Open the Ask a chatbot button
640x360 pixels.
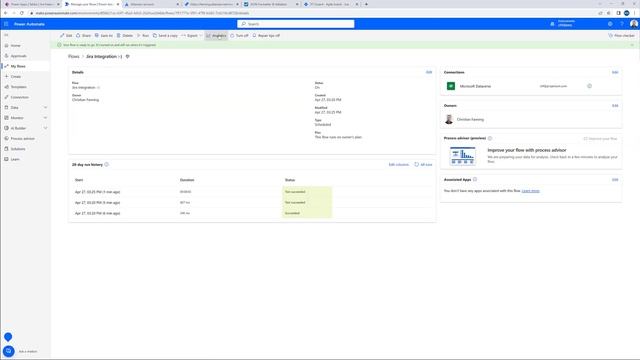[x=8, y=351]
